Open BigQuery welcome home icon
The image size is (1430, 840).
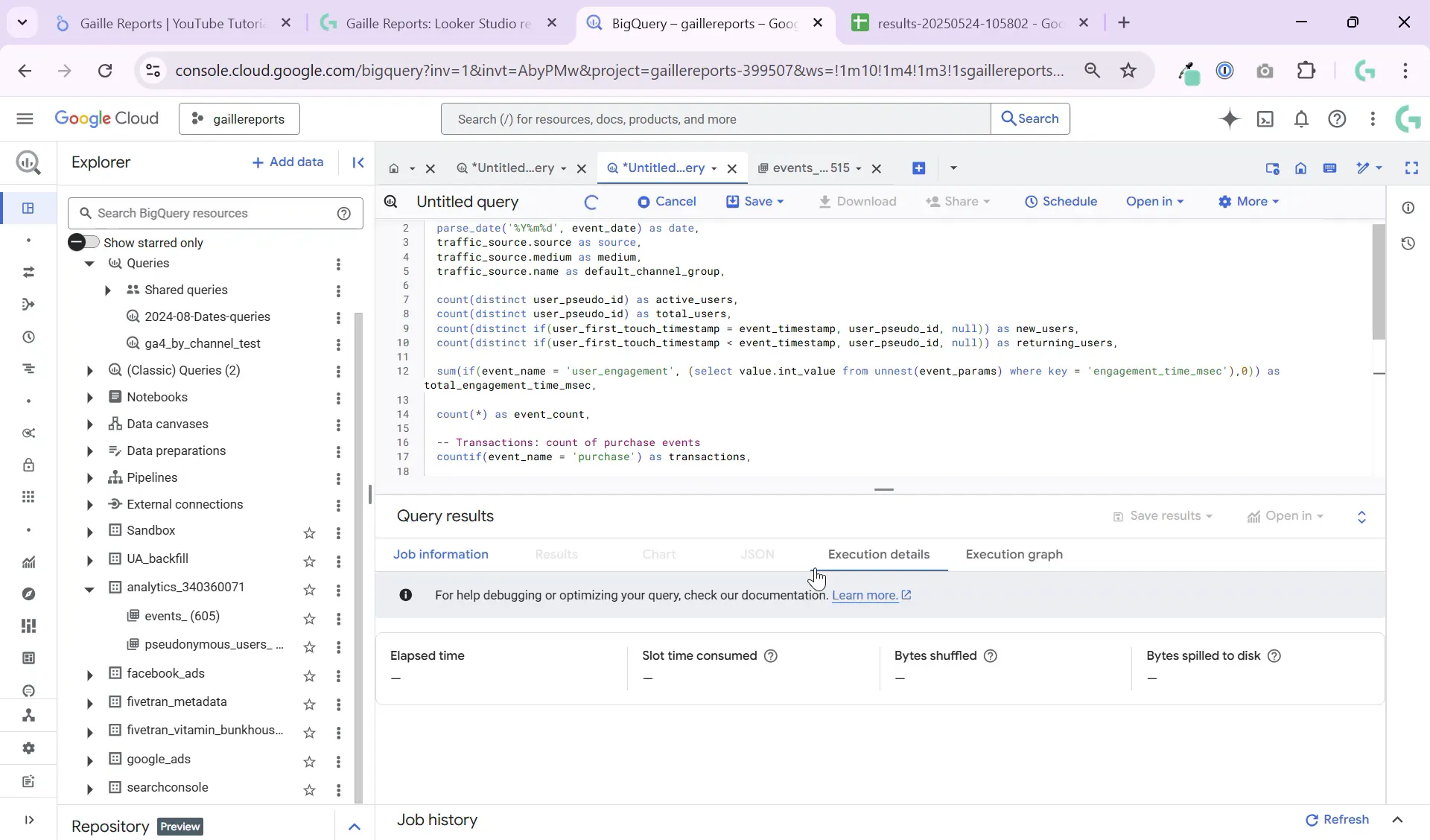coord(1300,168)
